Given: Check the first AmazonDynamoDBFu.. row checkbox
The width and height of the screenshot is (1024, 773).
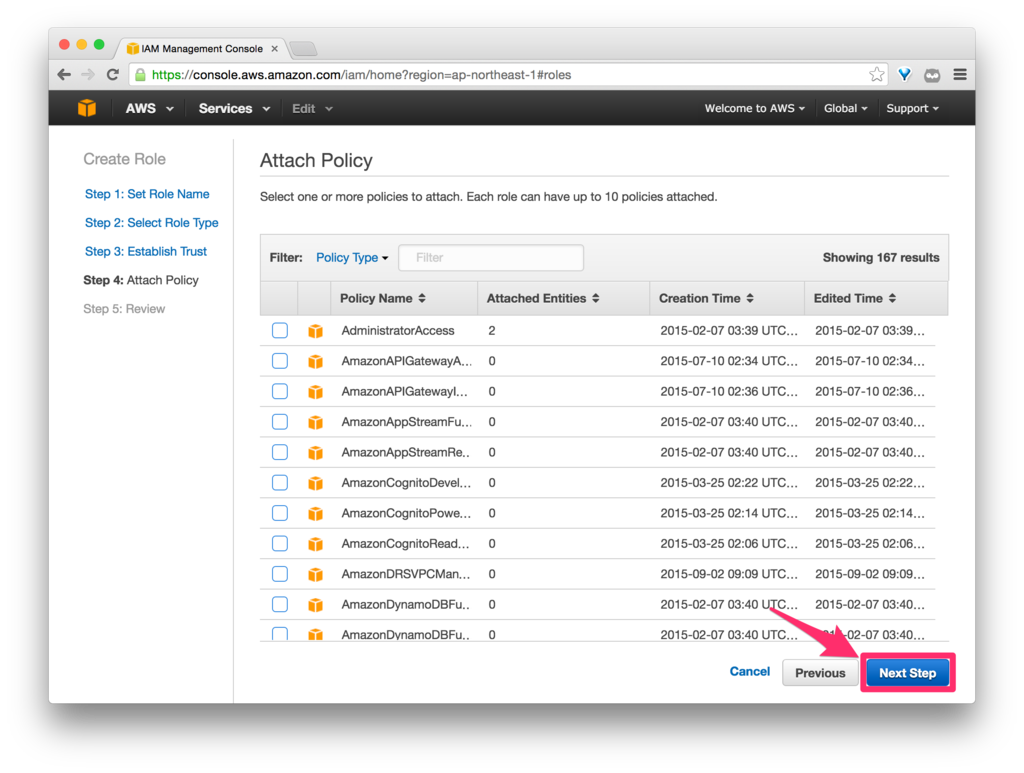Looking at the screenshot, I should pos(280,605).
